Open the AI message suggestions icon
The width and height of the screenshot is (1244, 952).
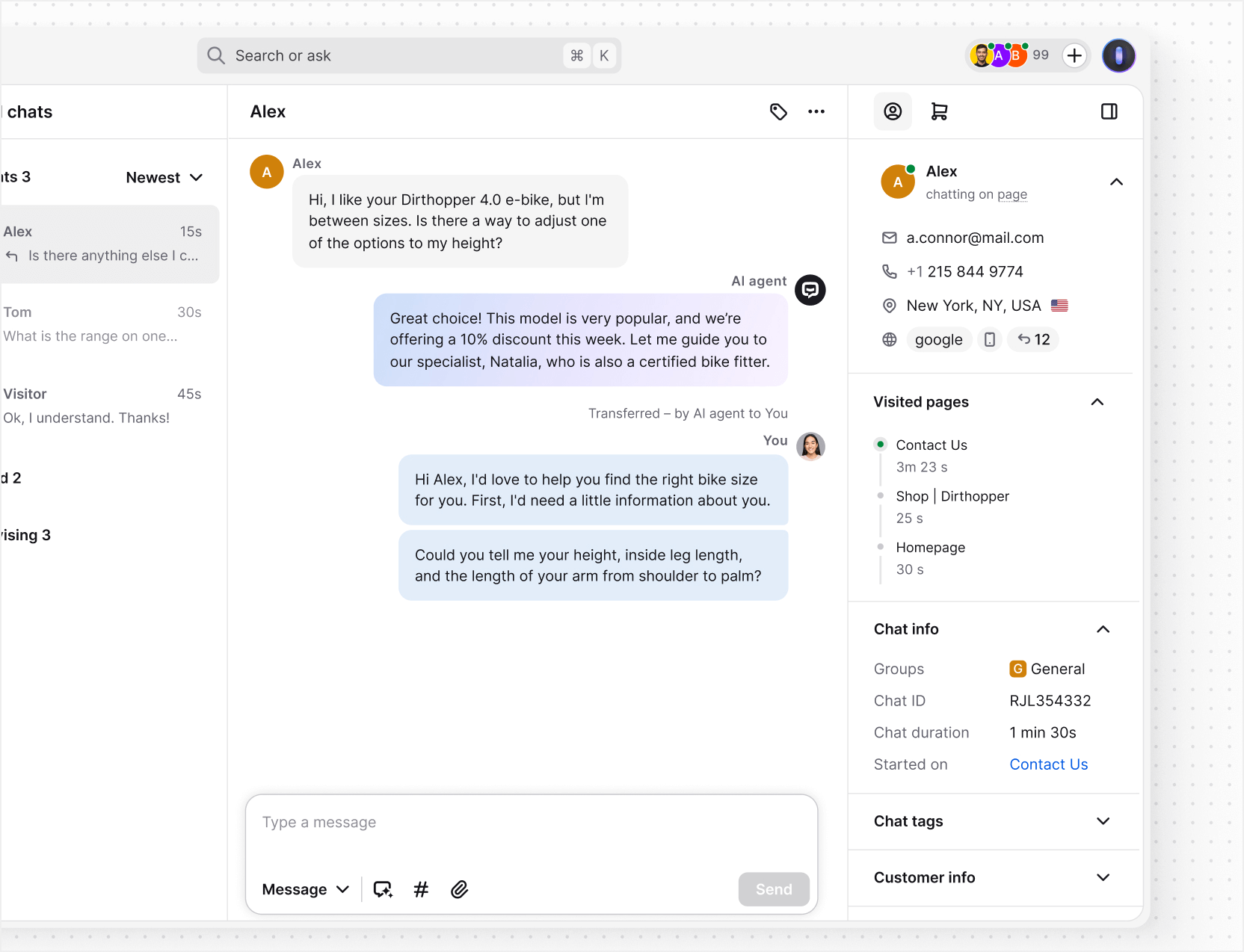click(x=383, y=889)
